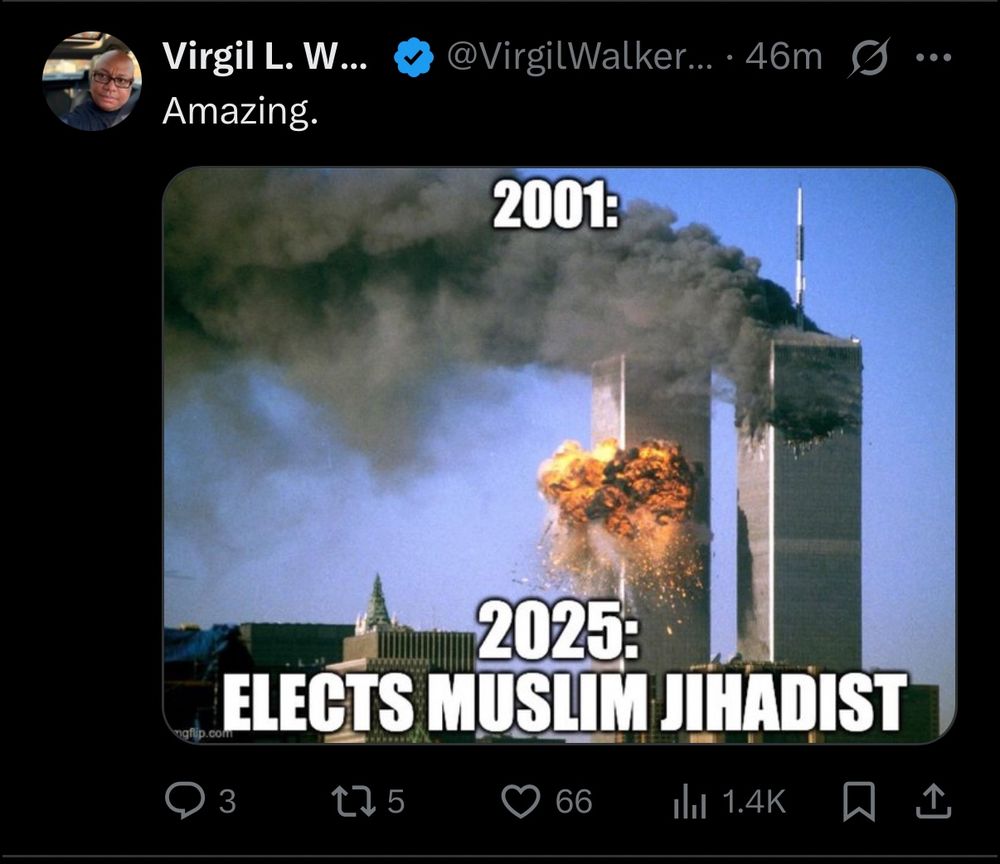Viewport: 1000px width, 864px height.
Task: Click the repost count of 5
Action: point(396,802)
